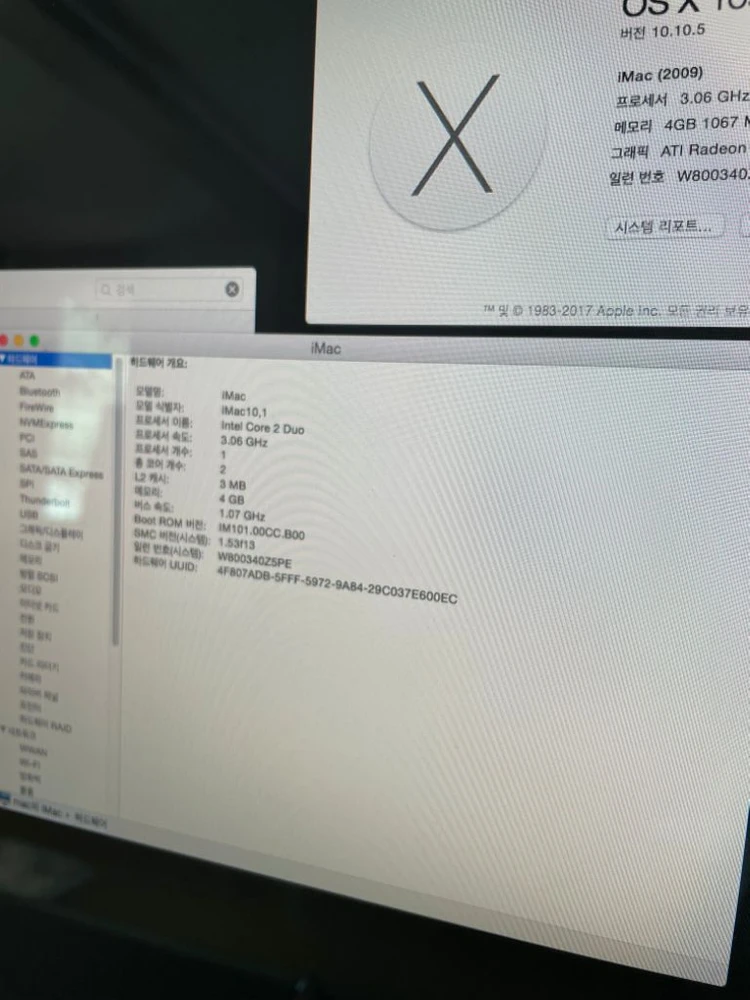Open the 시스템 리포트... button
Viewport: 750px width, 1000px height.
(x=664, y=227)
